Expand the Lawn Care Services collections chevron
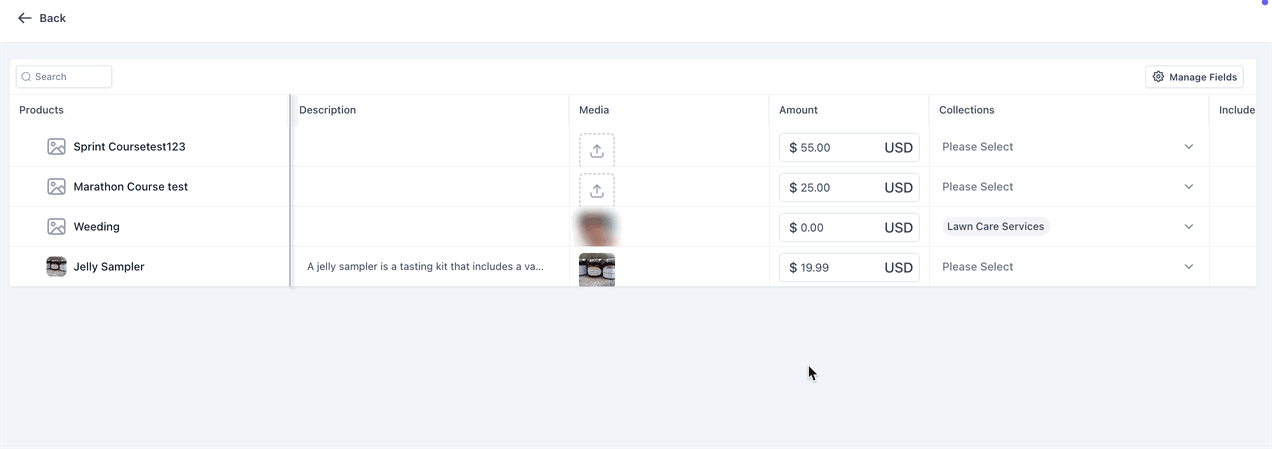The image size is (1272, 449). (x=1189, y=227)
